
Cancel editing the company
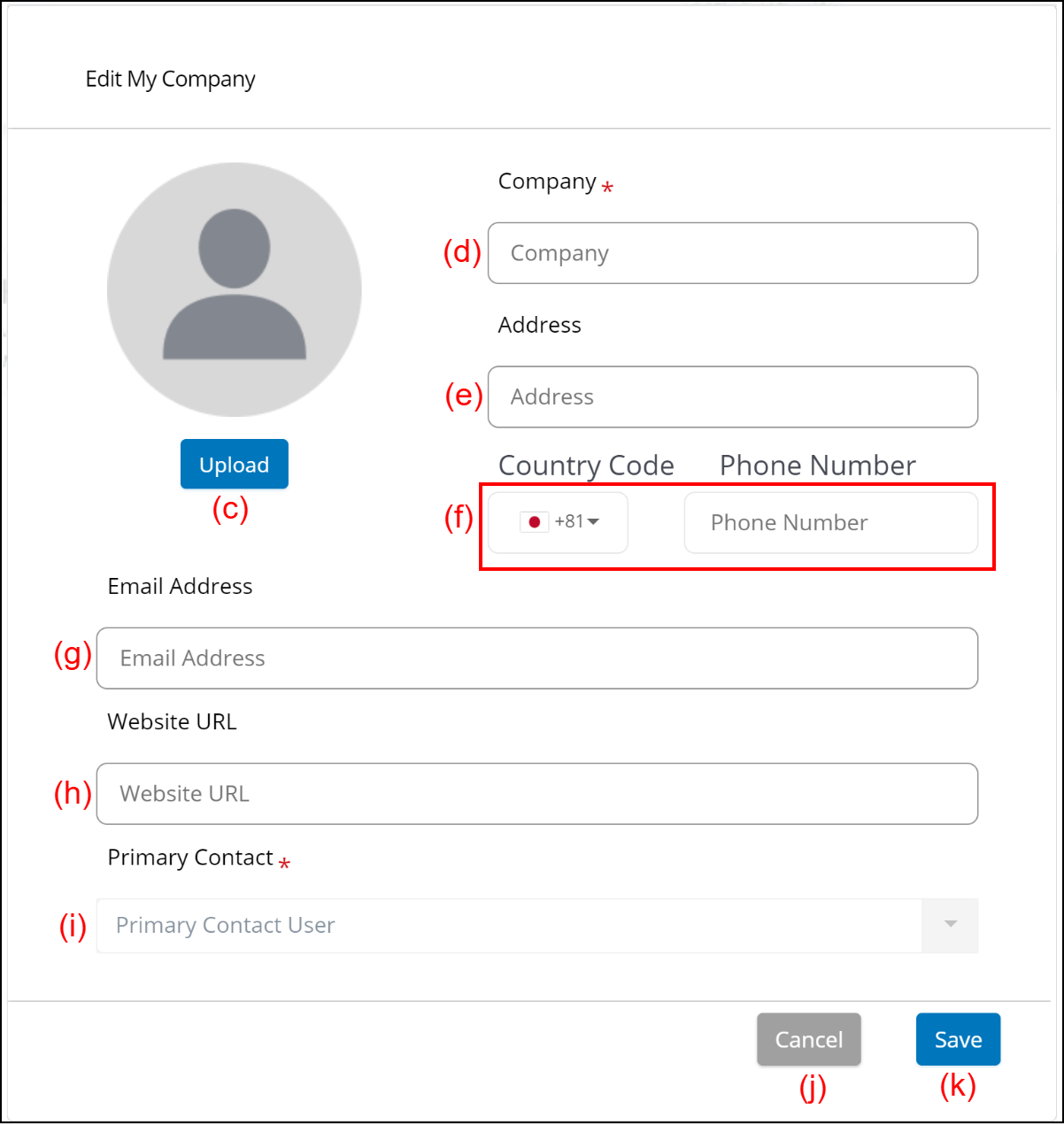coord(808,1040)
